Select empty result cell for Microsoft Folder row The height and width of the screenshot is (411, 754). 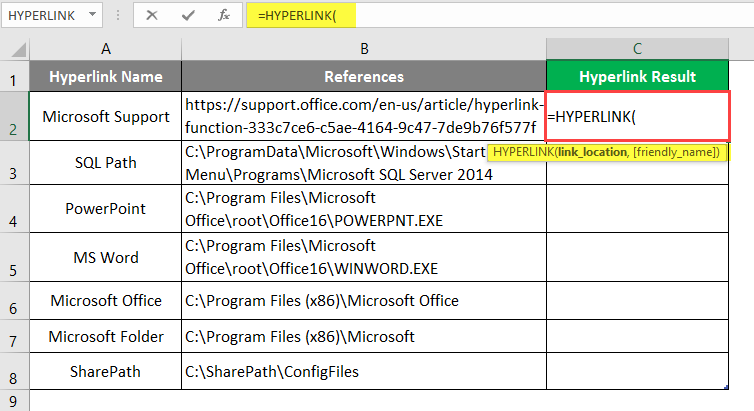[638, 336]
